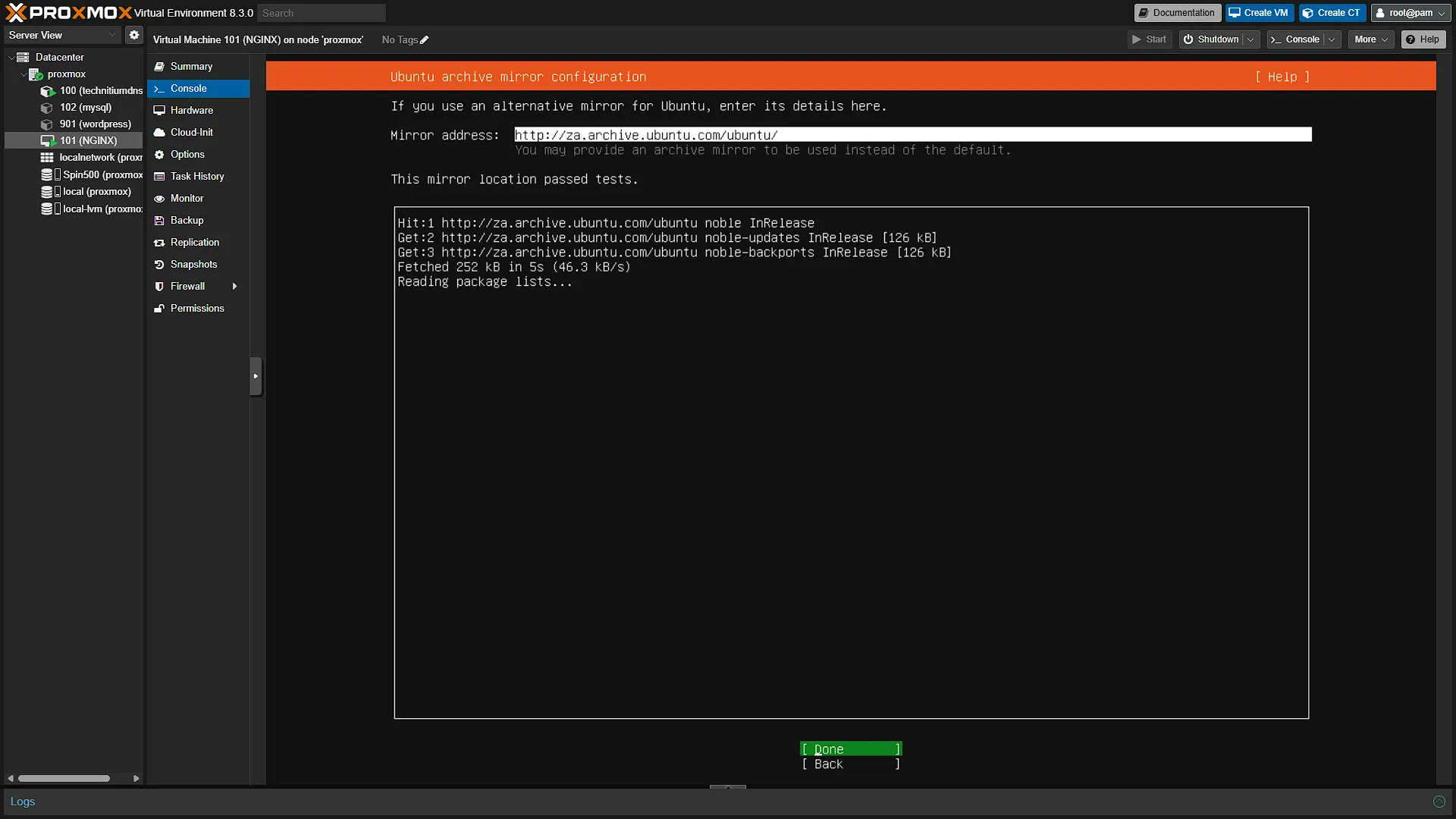Select VM 102 mysql in tree

pyautogui.click(x=85, y=108)
